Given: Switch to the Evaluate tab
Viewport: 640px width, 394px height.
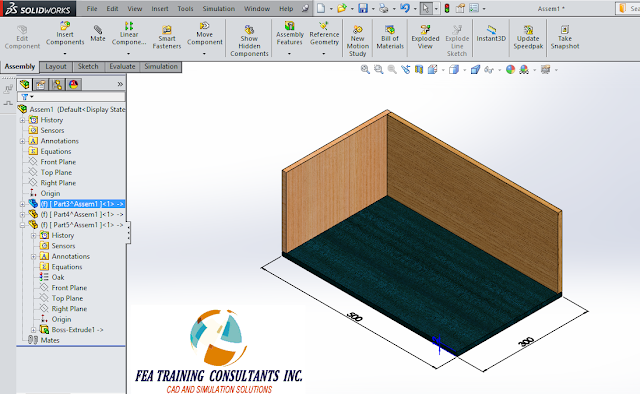Looking at the screenshot, I should click(x=122, y=67).
